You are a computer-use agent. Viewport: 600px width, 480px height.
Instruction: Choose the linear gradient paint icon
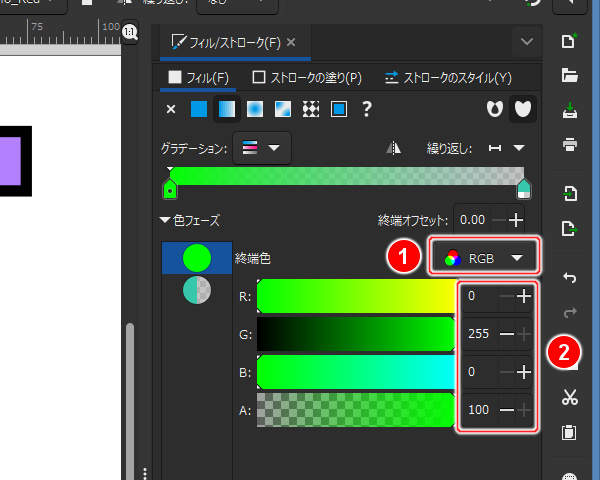(x=227, y=109)
